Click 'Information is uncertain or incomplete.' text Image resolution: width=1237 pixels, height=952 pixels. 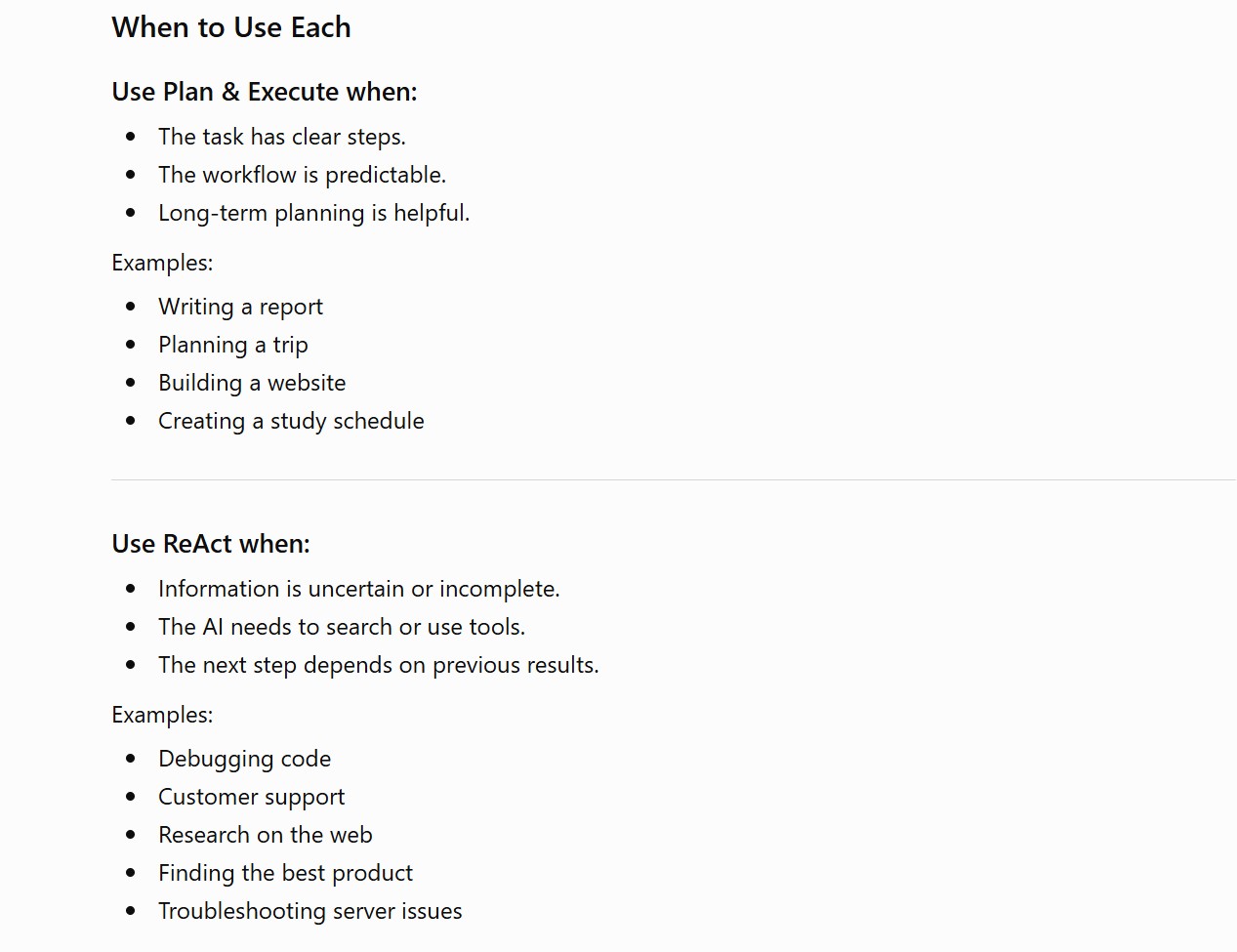click(x=359, y=589)
